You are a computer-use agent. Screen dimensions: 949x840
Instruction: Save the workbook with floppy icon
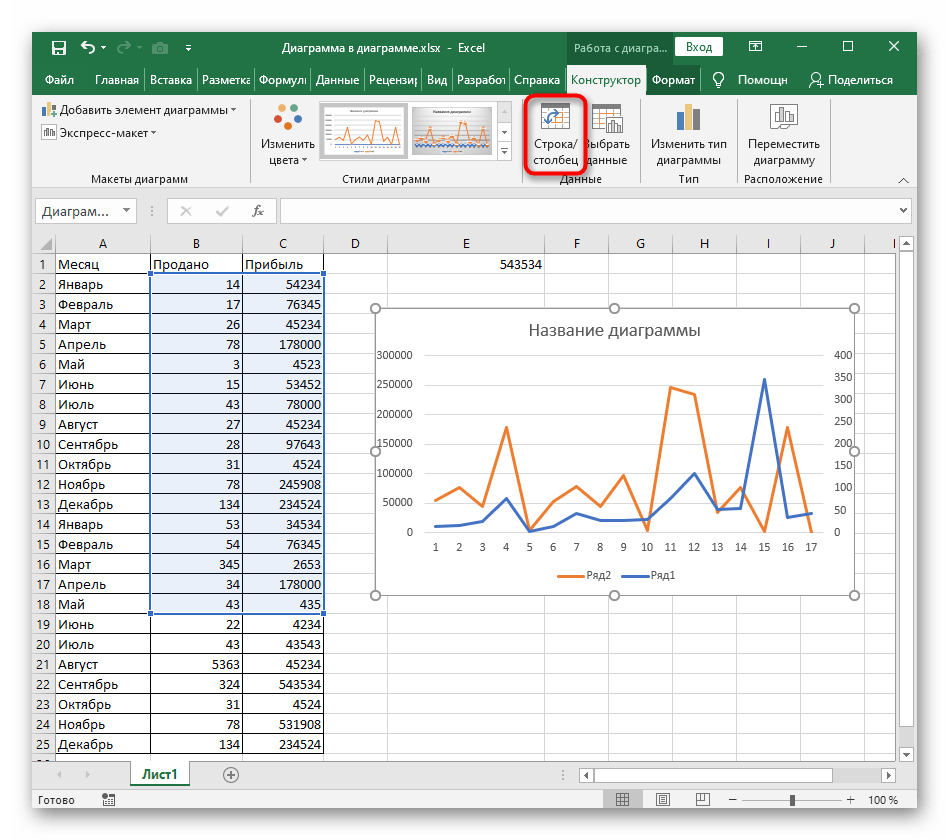(59, 47)
